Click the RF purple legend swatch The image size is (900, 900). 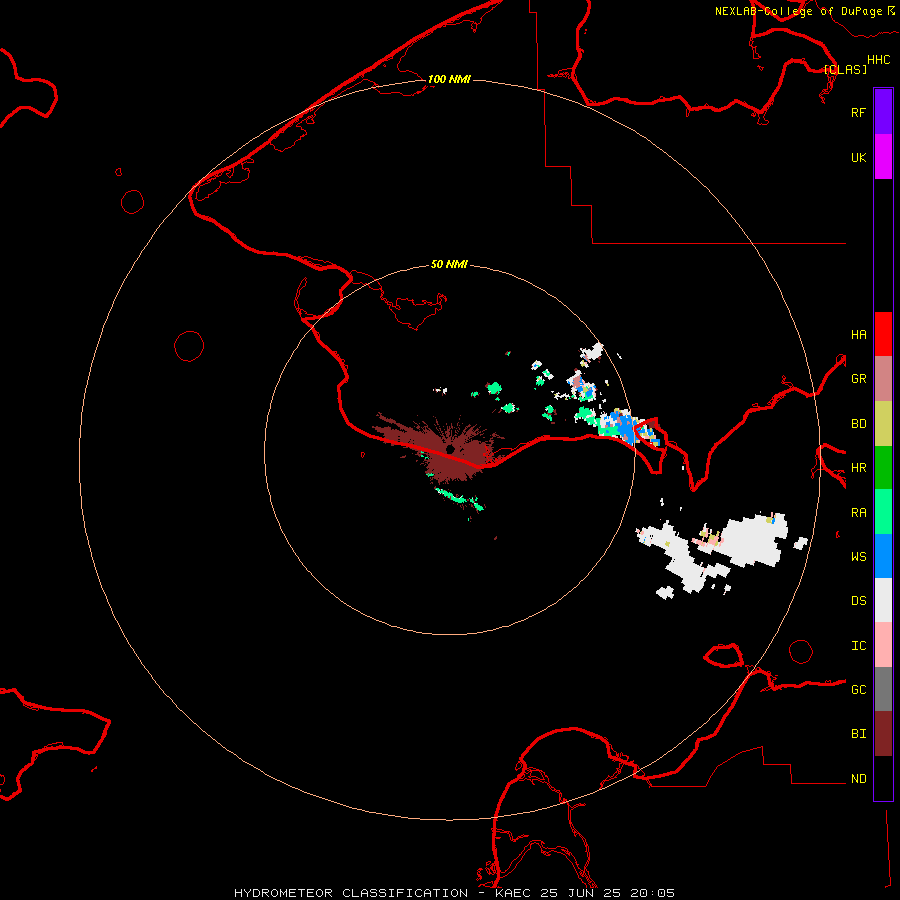tap(883, 112)
